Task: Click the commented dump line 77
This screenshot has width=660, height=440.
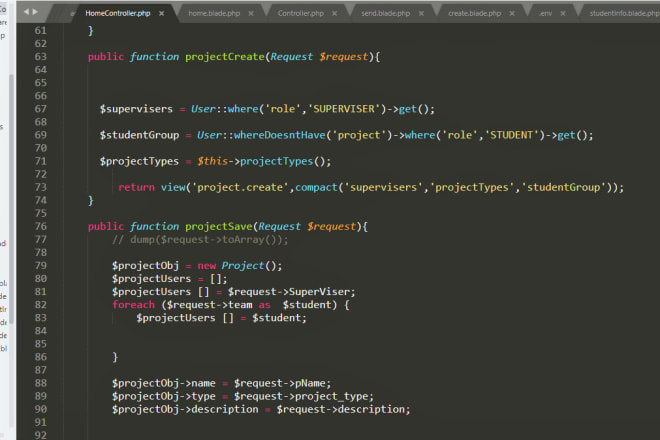Action: pos(200,239)
